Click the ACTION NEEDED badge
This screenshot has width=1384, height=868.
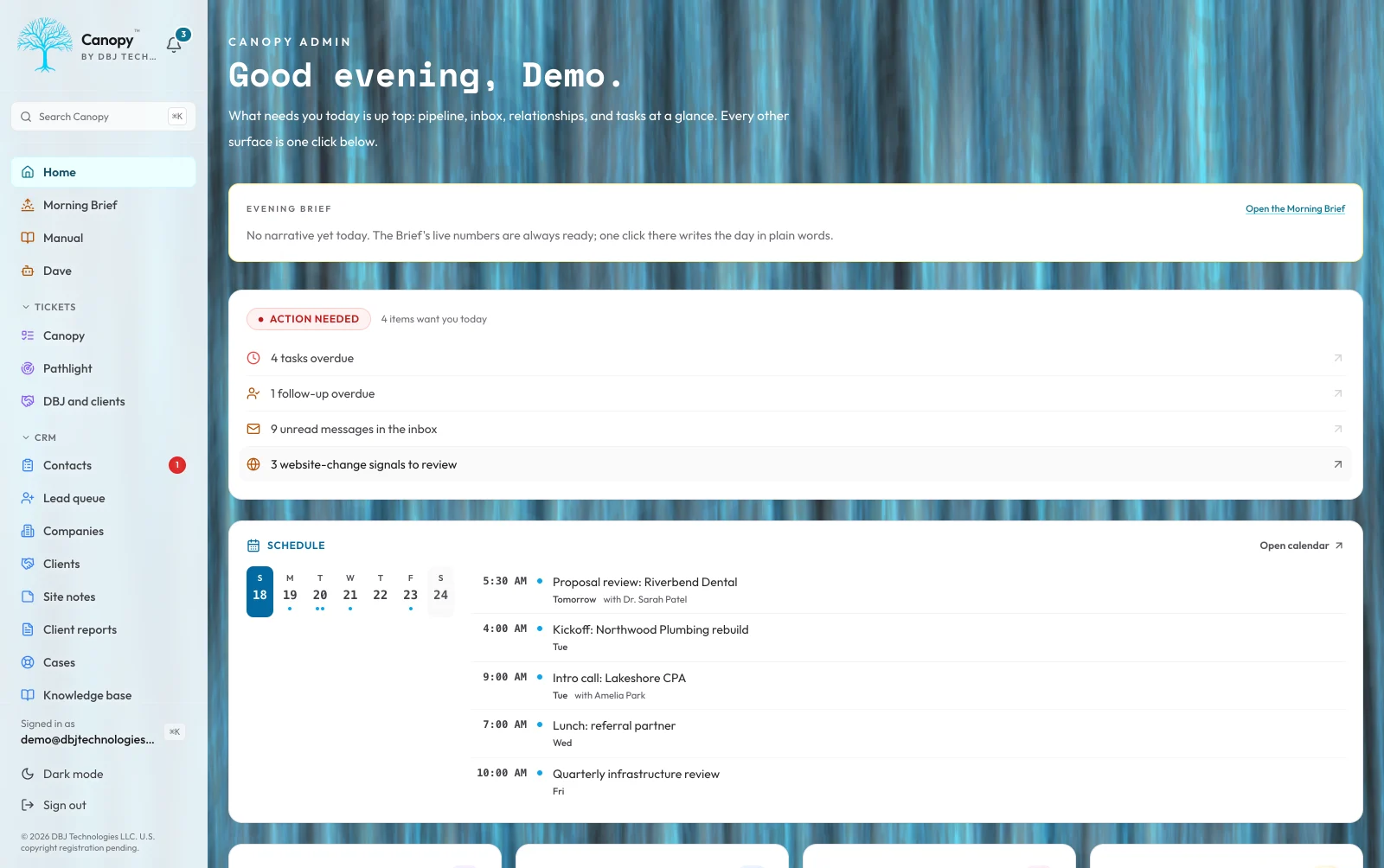(x=309, y=319)
